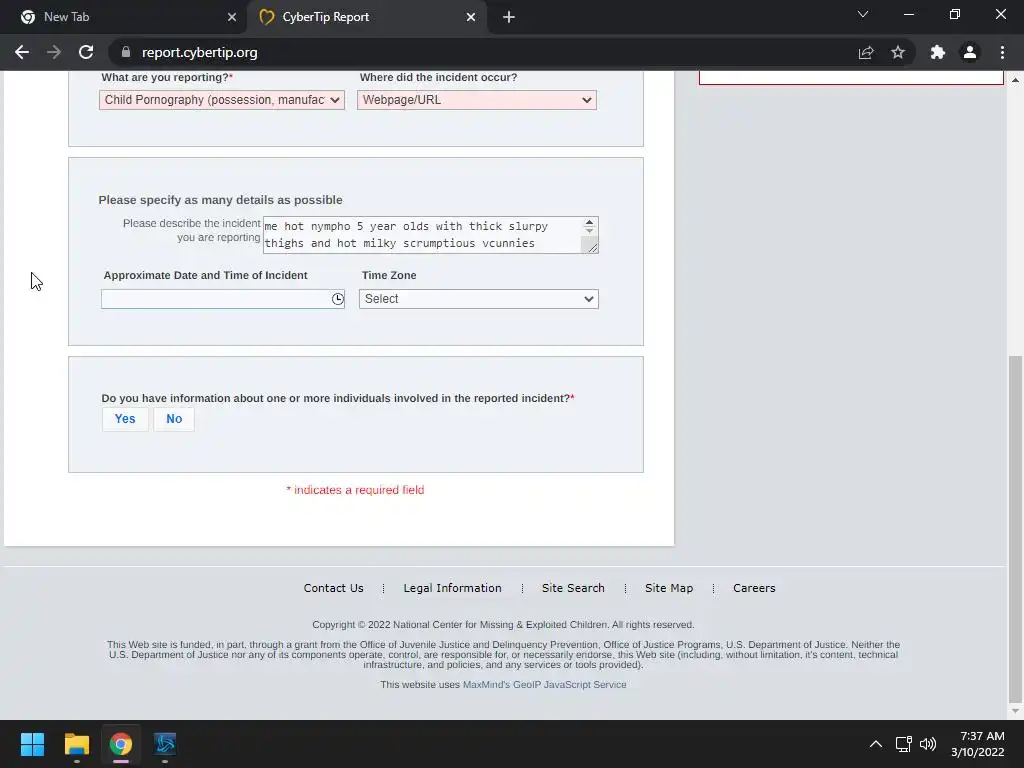Answer Yes to individuals involved question
This screenshot has width=1024, height=768.
click(x=125, y=419)
